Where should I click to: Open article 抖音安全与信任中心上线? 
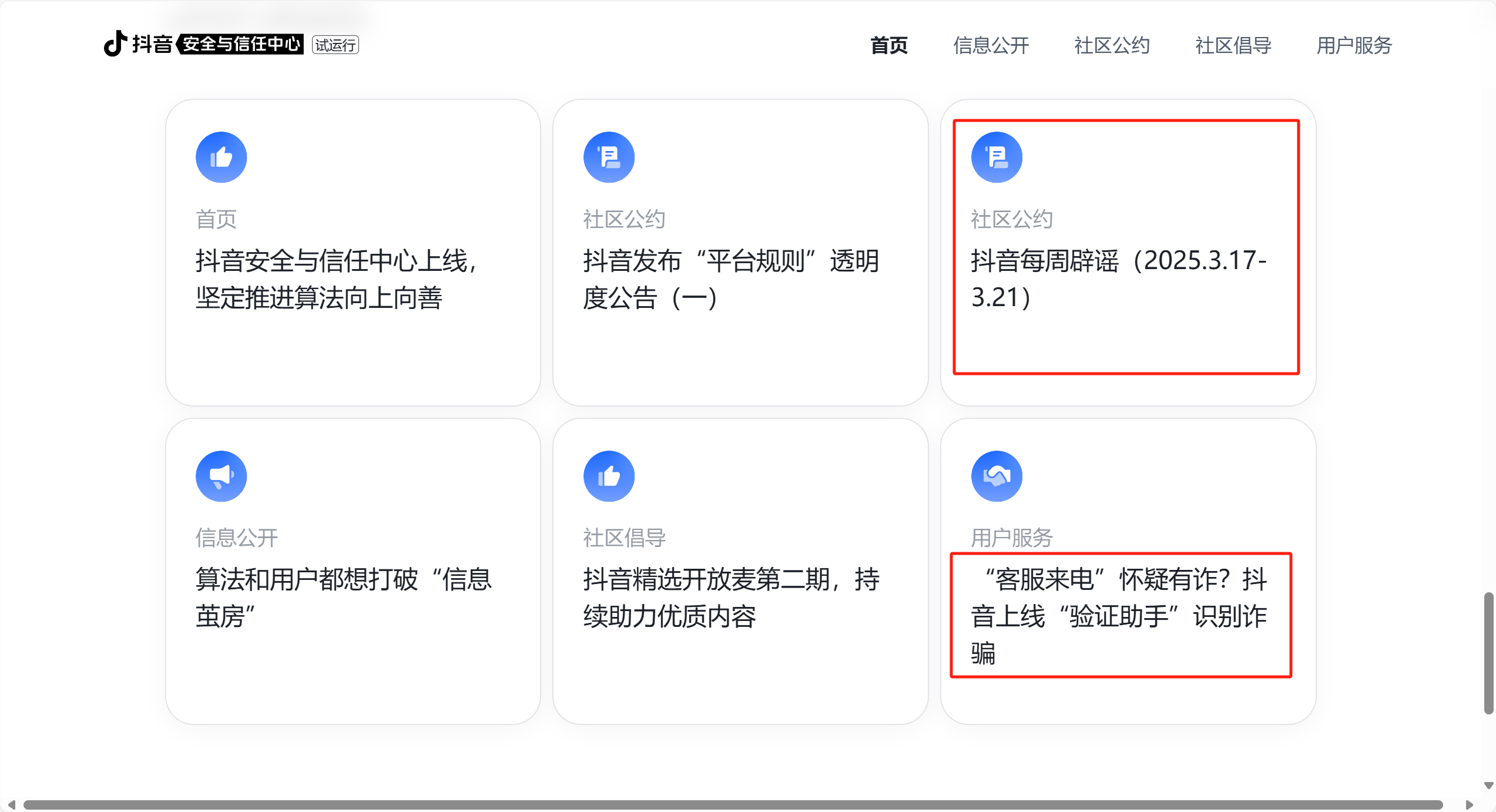tap(336, 279)
